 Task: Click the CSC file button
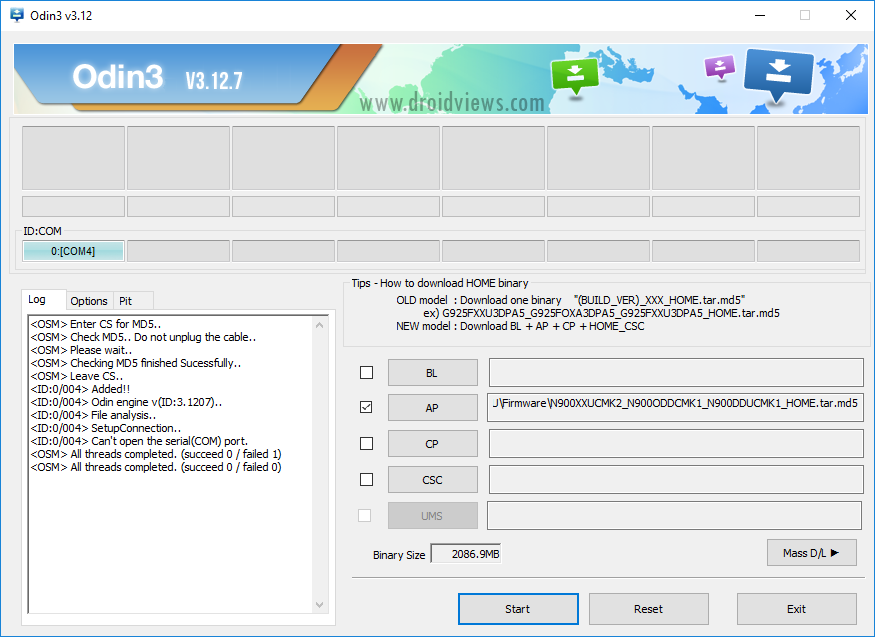point(432,480)
